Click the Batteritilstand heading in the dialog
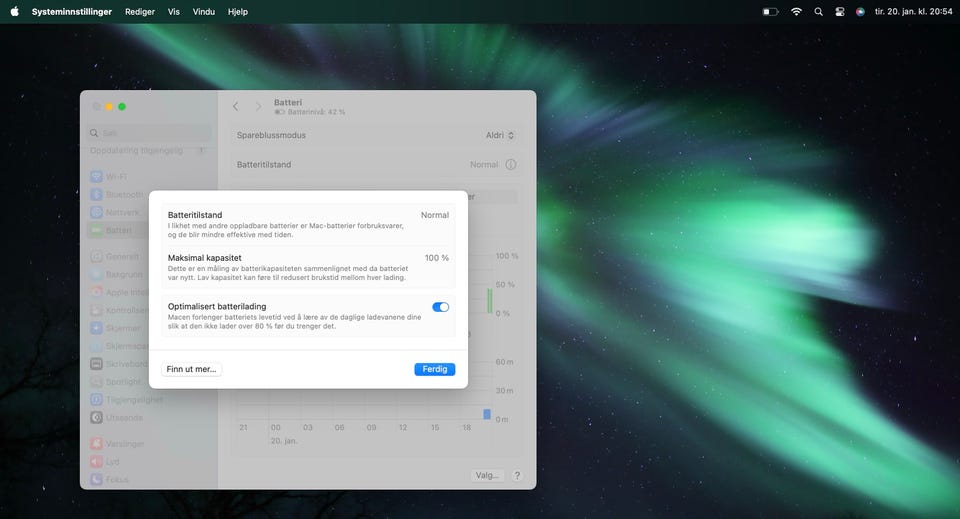 click(195, 215)
